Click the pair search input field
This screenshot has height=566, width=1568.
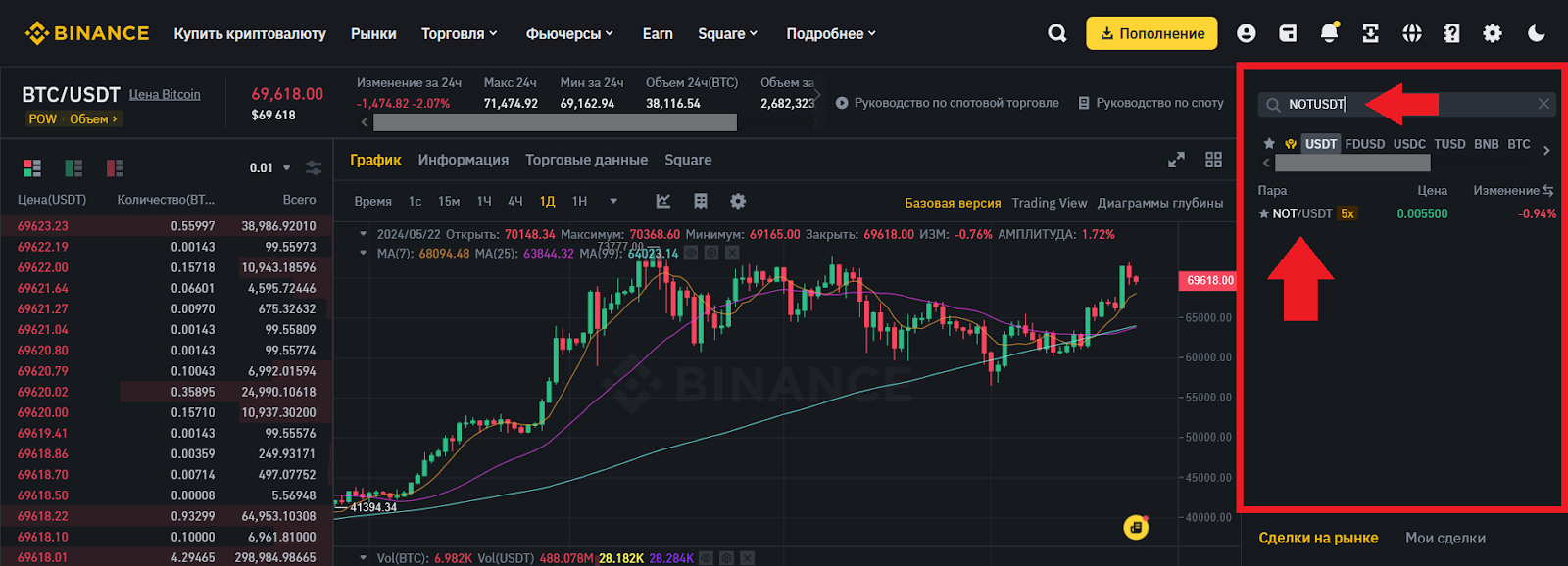tap(1406, 104)
